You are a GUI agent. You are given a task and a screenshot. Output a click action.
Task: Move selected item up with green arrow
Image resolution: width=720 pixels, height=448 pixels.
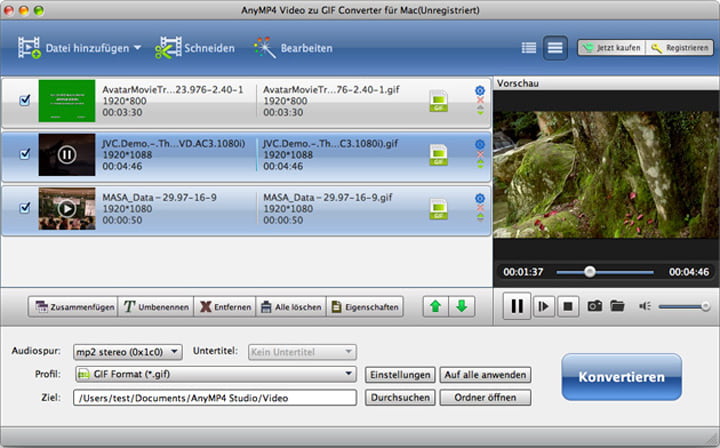tap(436, 306)
